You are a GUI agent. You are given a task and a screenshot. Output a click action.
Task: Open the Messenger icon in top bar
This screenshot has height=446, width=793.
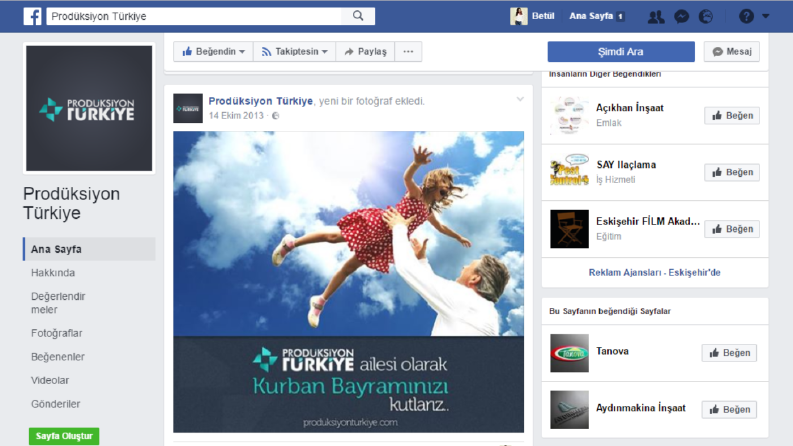681,17
